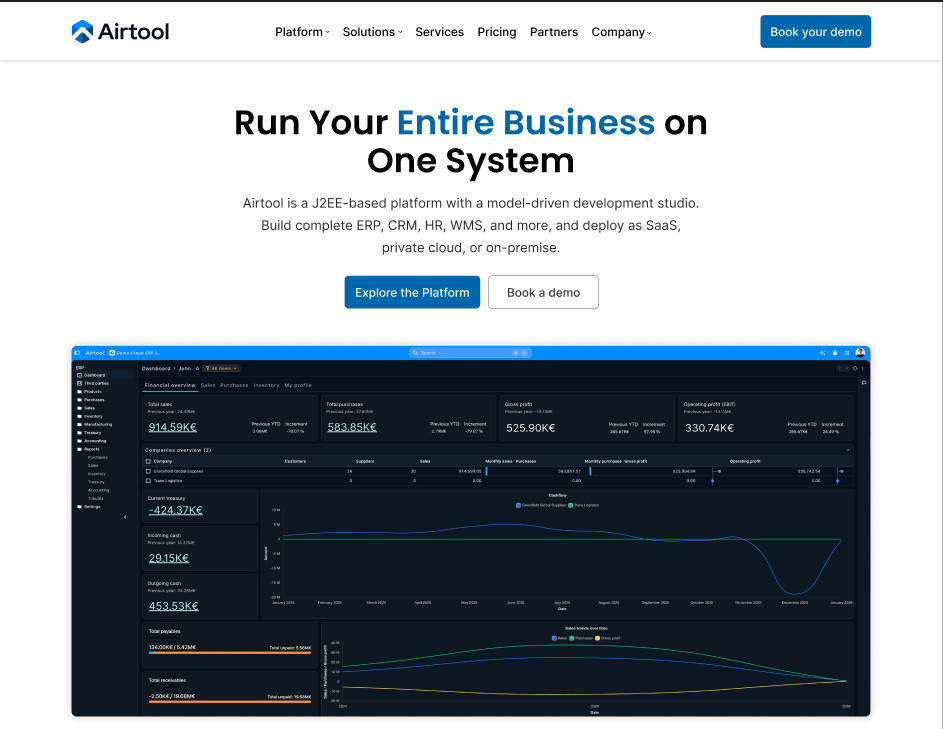Open the Services page
This screenshot has height=729, width=943.
(x=439, y=32)
